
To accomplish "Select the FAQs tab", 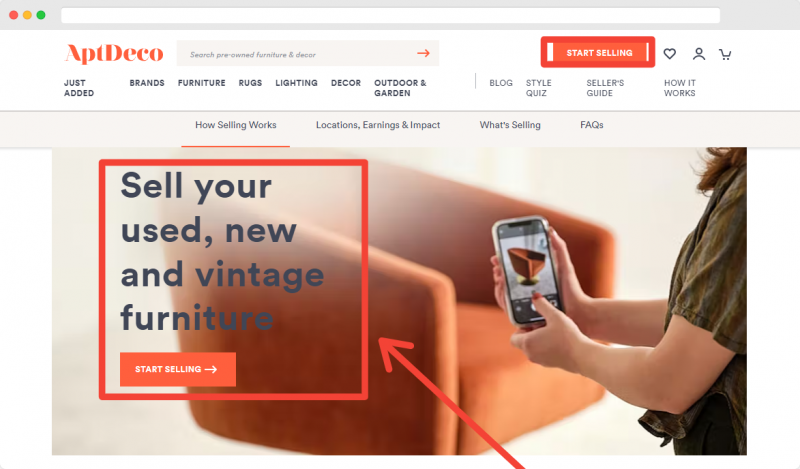I will pos(592,125).
